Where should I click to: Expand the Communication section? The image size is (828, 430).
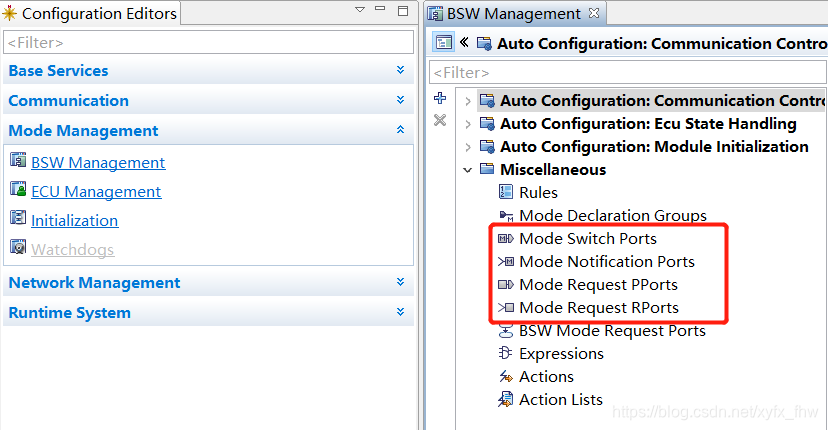click(400, 100)
